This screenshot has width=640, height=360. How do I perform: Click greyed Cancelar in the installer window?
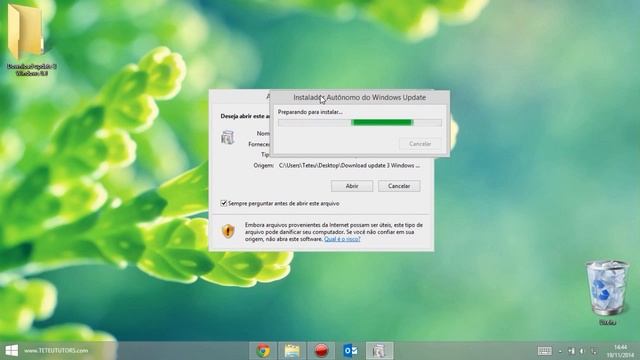420,144
